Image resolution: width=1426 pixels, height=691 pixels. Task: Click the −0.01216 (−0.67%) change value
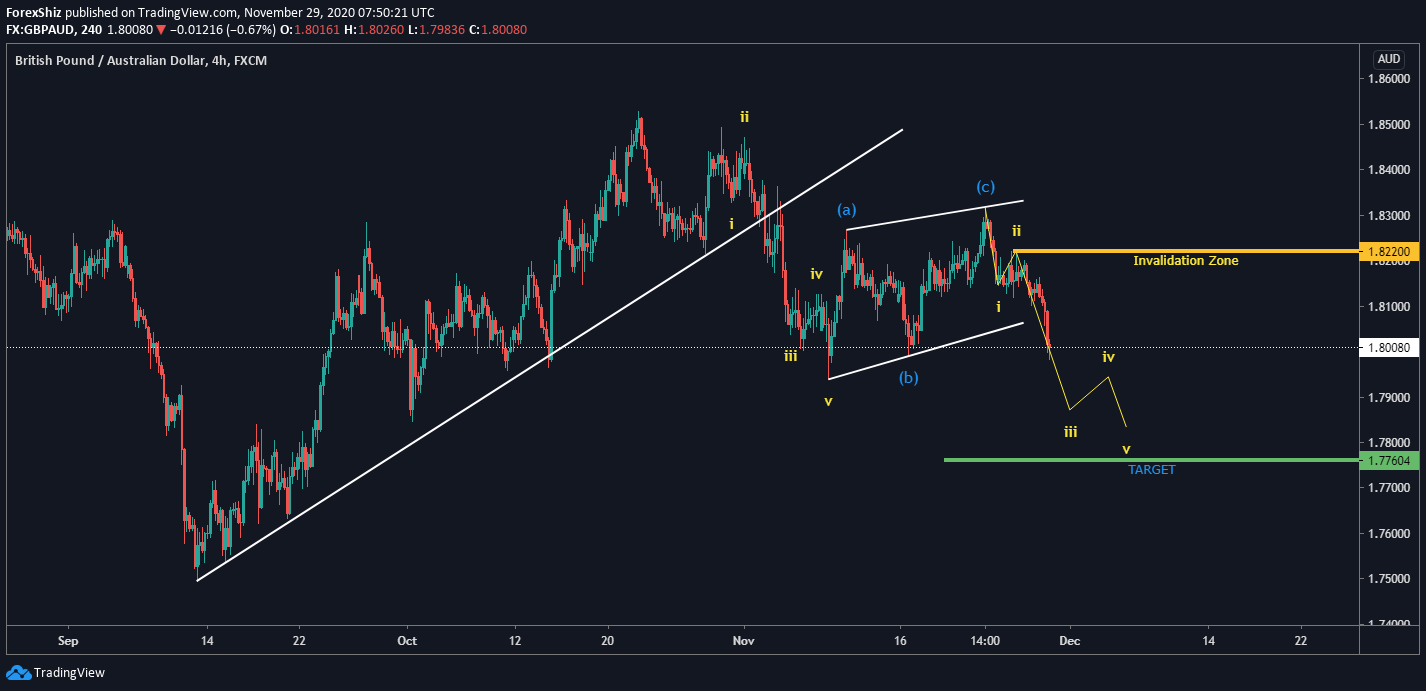(222, 30)
